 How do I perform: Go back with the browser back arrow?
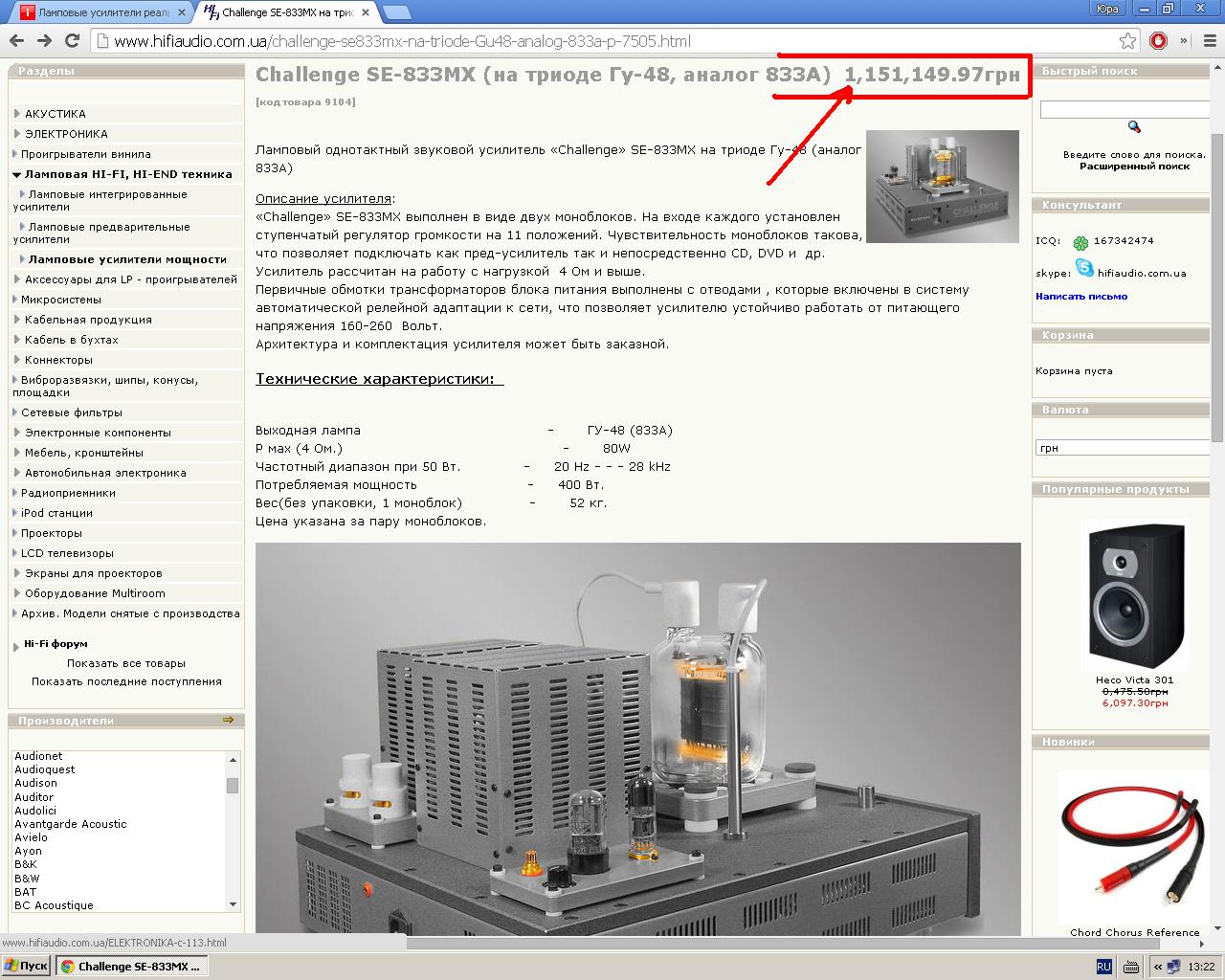click(x=16, y=41)
